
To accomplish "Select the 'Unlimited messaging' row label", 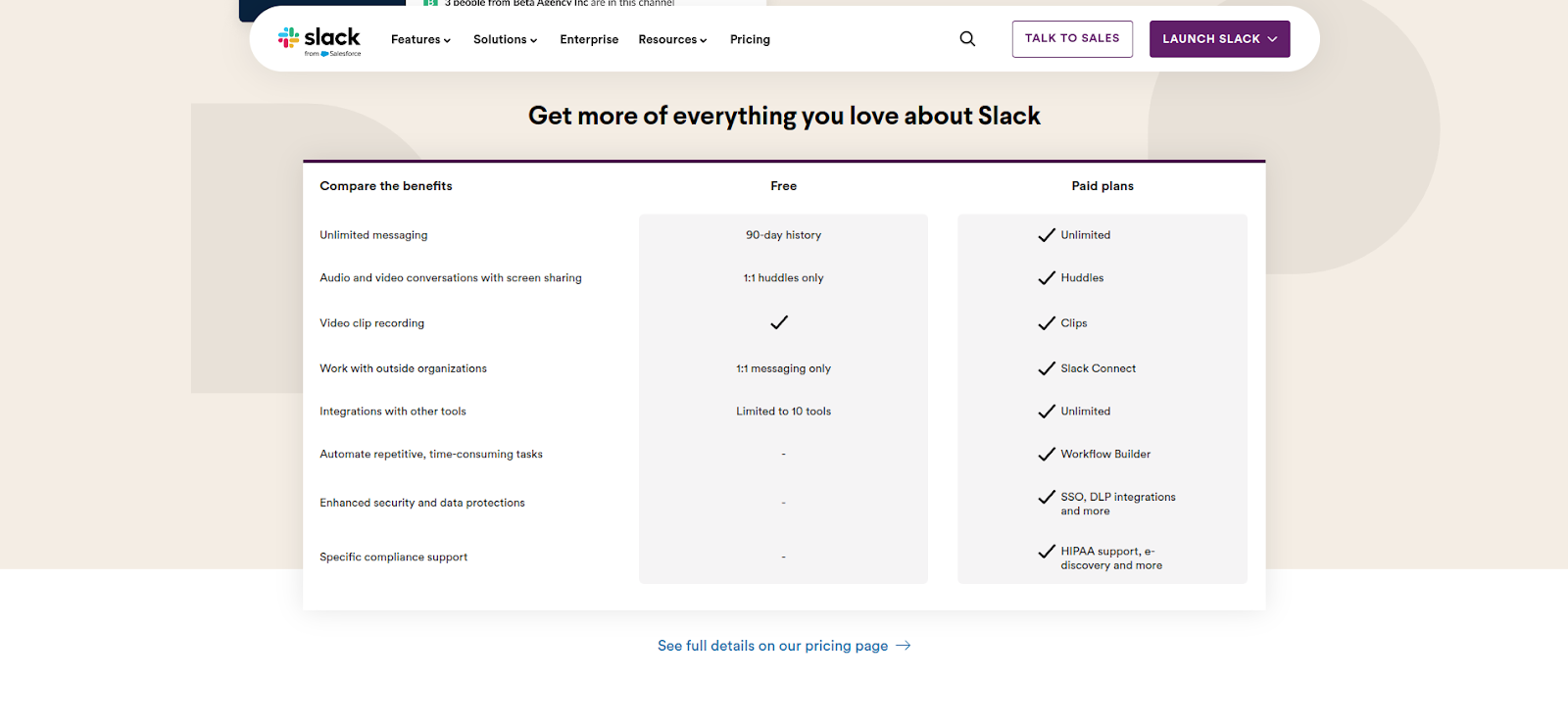I will tap(373, 235).
